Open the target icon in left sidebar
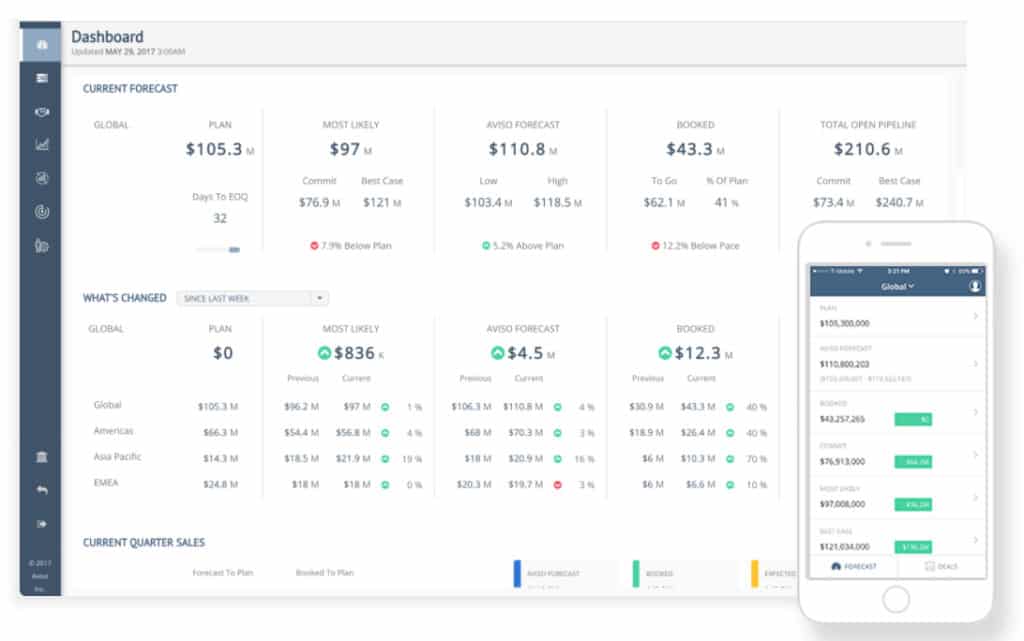This screenshot has height=641, width=1024. (41, 212)
